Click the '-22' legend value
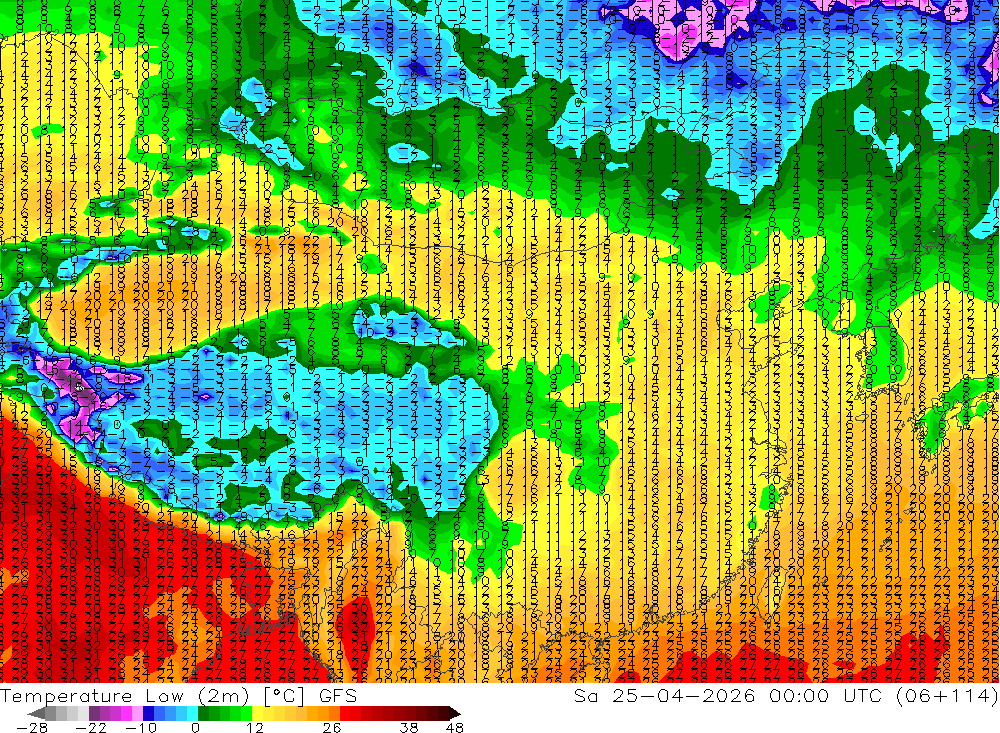Image resolution: width=1000 pixels, height=733 pixels. 91,728
